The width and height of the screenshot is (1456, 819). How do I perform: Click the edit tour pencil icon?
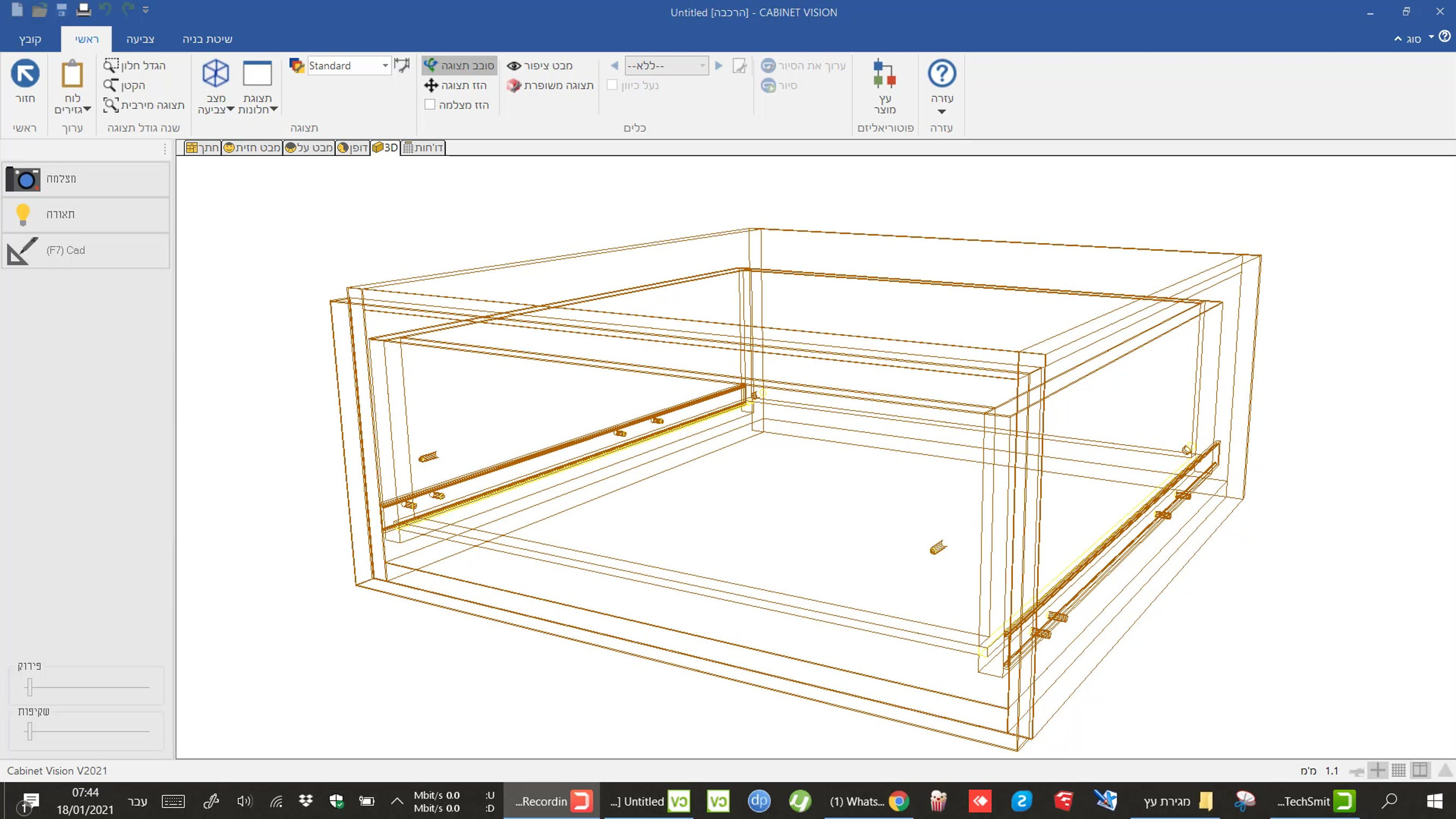[x=739, y=66]
